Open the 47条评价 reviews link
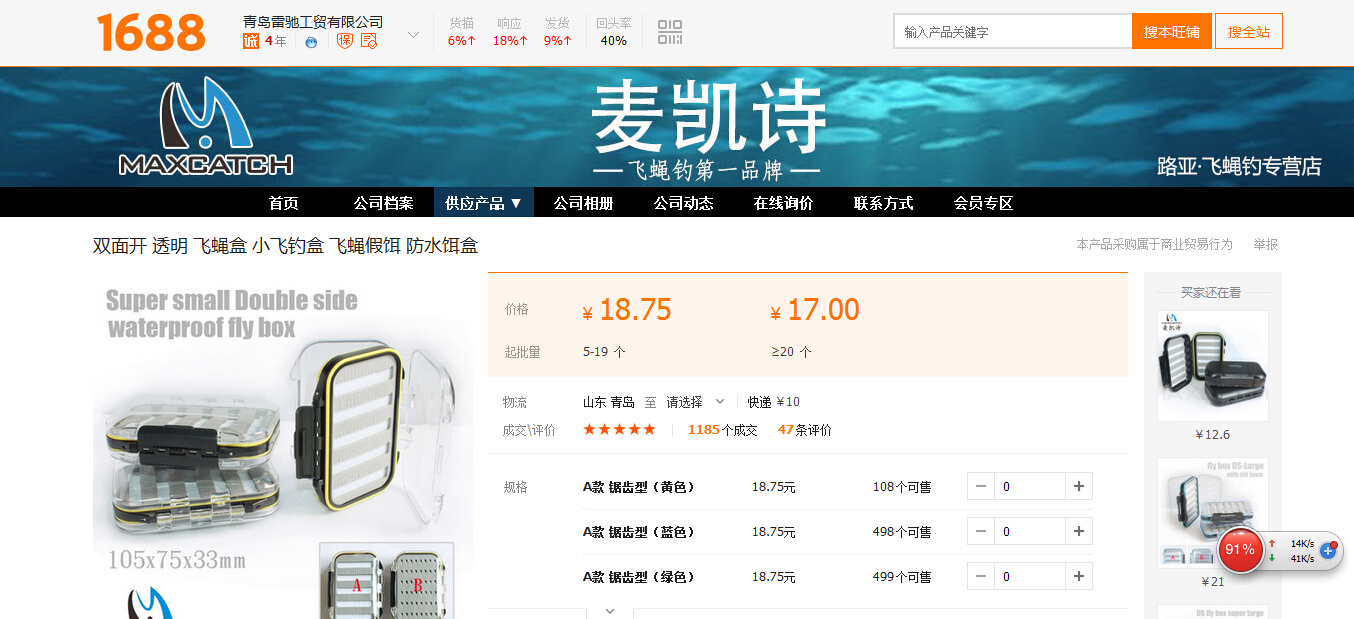Viewport: 1354px width, 619px height. coord(805,430)
